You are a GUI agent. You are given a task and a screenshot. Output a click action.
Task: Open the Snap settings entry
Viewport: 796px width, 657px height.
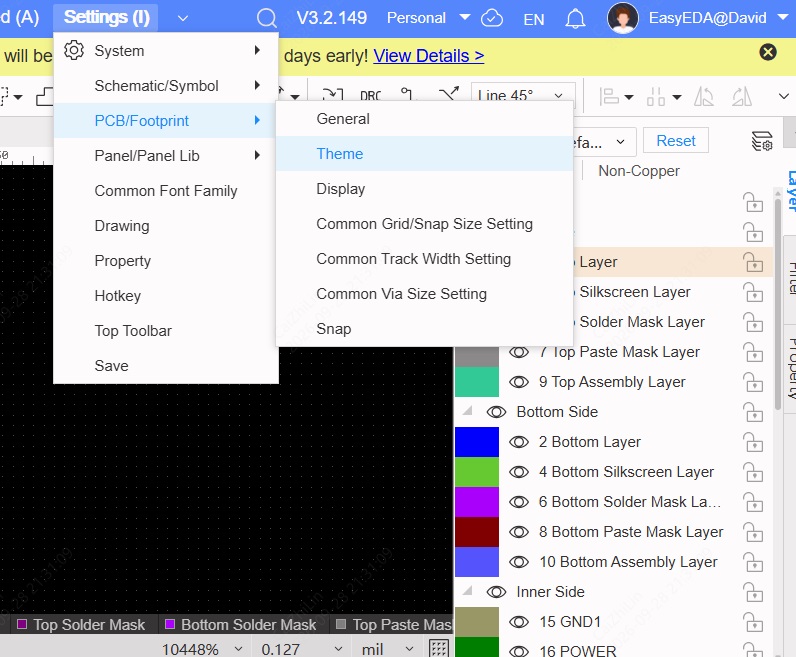[x=424, y=328]
